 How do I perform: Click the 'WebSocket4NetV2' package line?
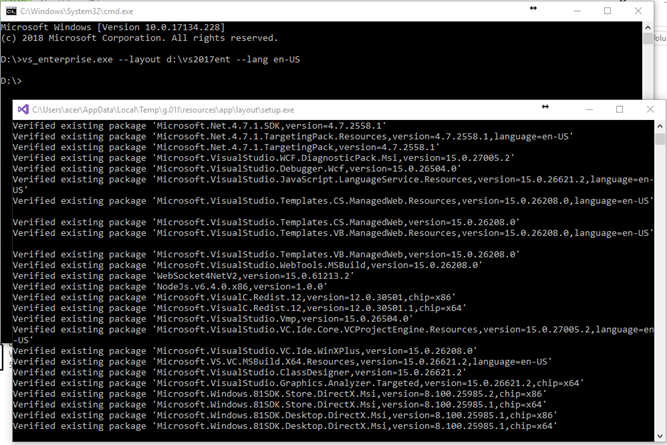183,276
